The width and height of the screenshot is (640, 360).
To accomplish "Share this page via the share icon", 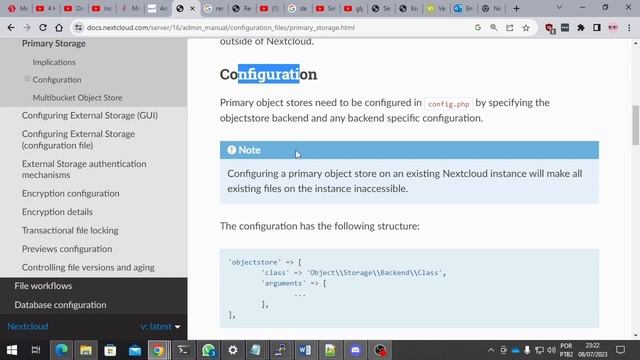I will (x=510, y=27).
